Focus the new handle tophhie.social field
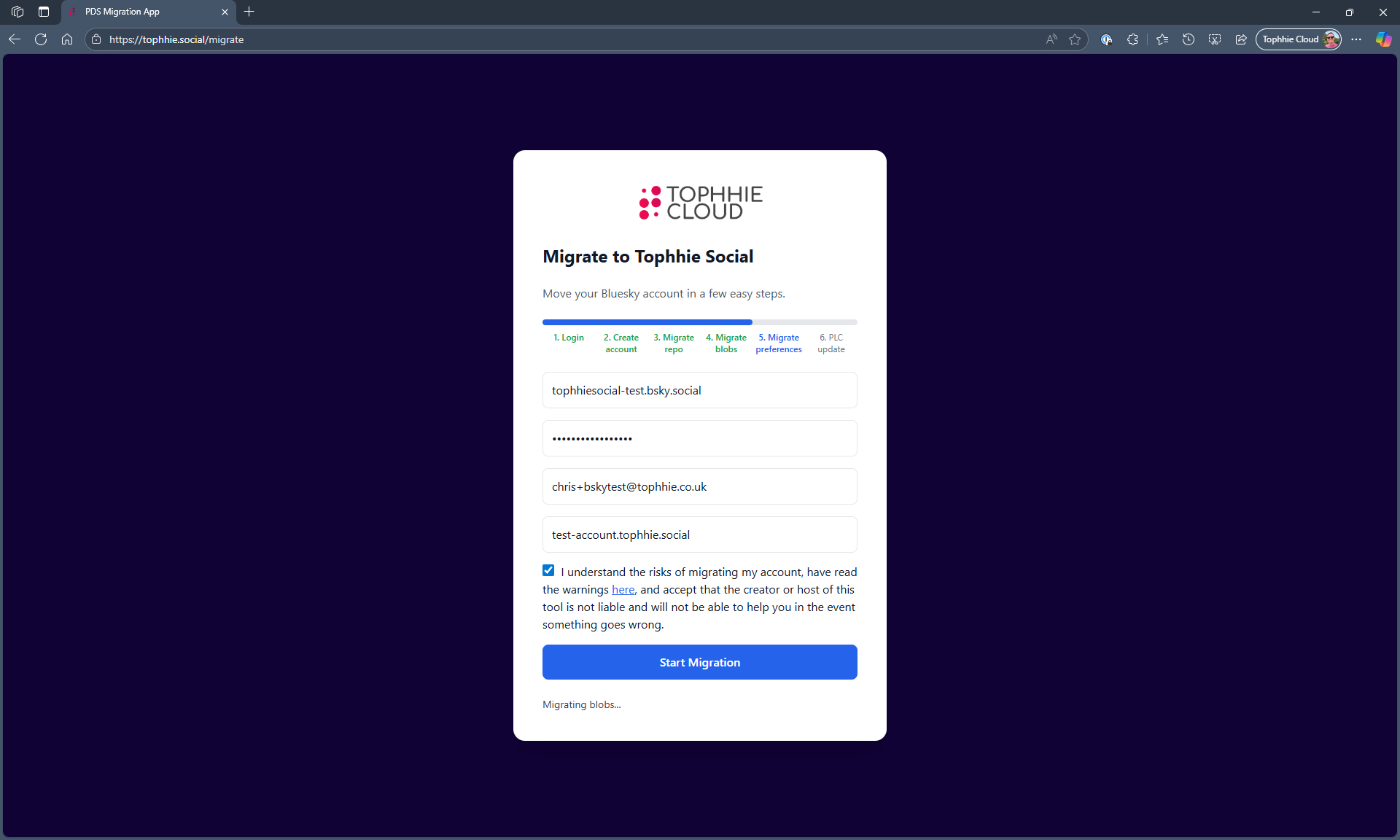1400x840 pixels. [700, 534]
